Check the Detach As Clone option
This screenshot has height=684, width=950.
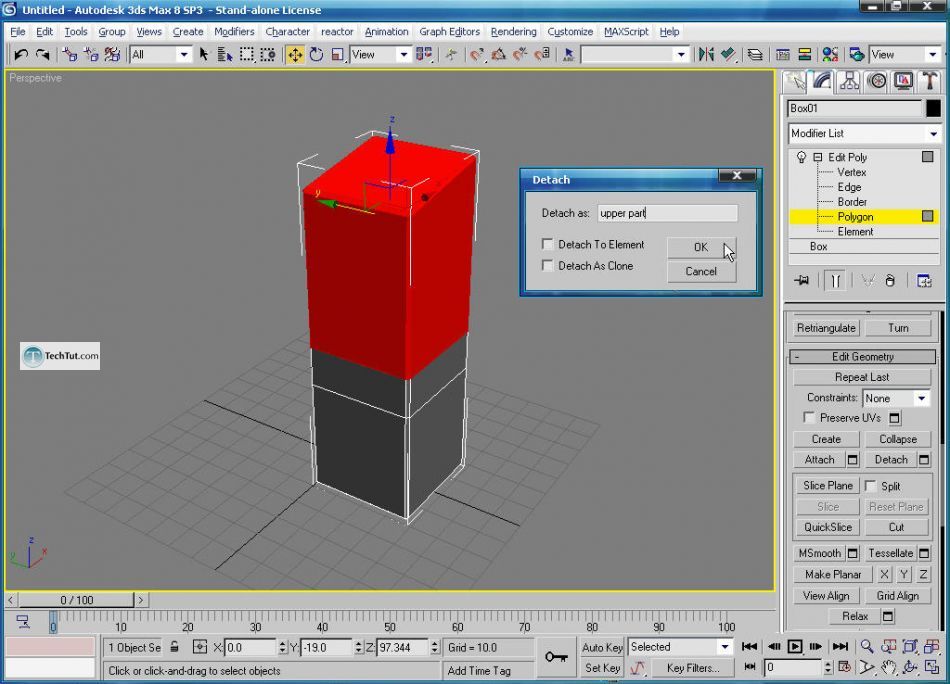pos(548,266)
